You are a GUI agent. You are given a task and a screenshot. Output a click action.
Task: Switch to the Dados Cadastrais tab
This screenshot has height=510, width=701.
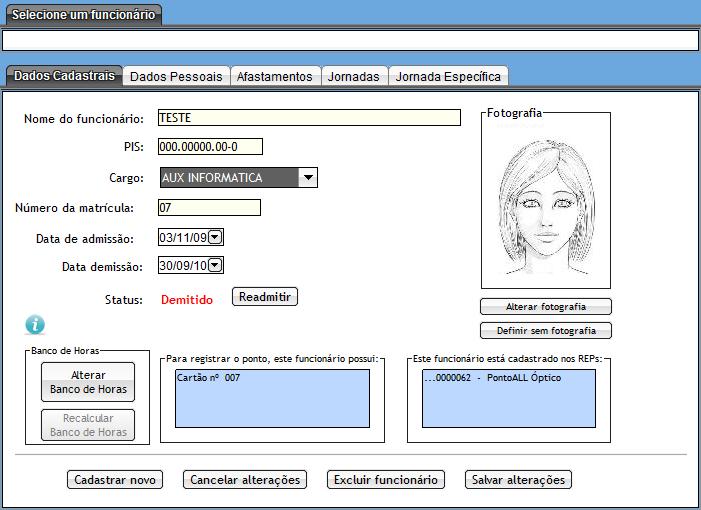coord(64,76)
